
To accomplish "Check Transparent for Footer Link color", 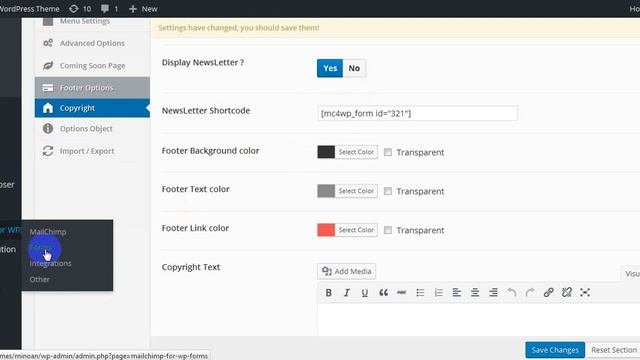I will coord(388,230).
